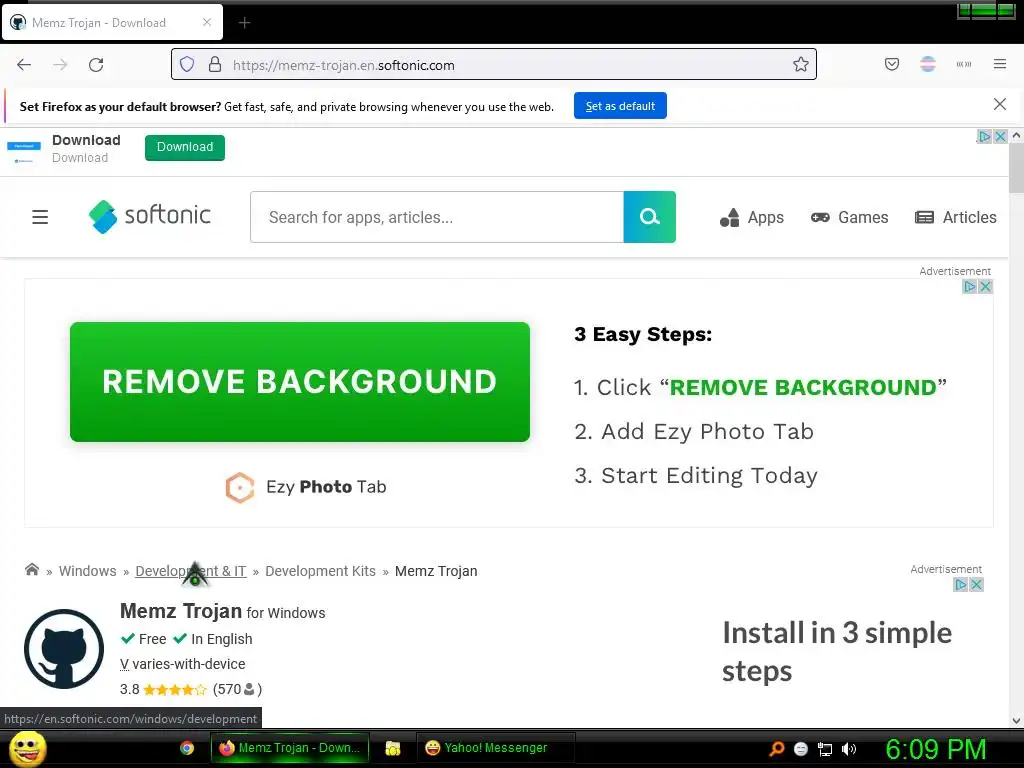Close the Ezy Photo Tab advertisement
This screenshot has height=768, width=1024.
pyautogui.click(x=985, y=286)
